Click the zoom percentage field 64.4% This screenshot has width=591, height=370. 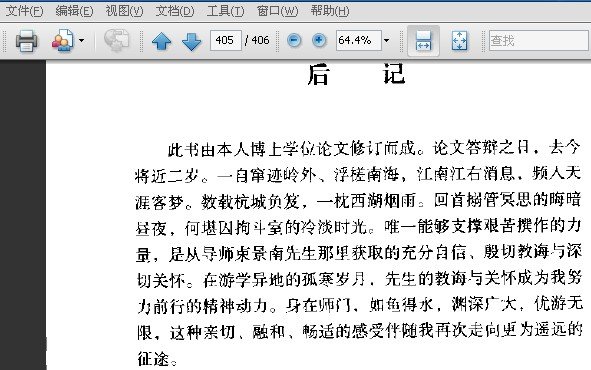pos(358,40)
